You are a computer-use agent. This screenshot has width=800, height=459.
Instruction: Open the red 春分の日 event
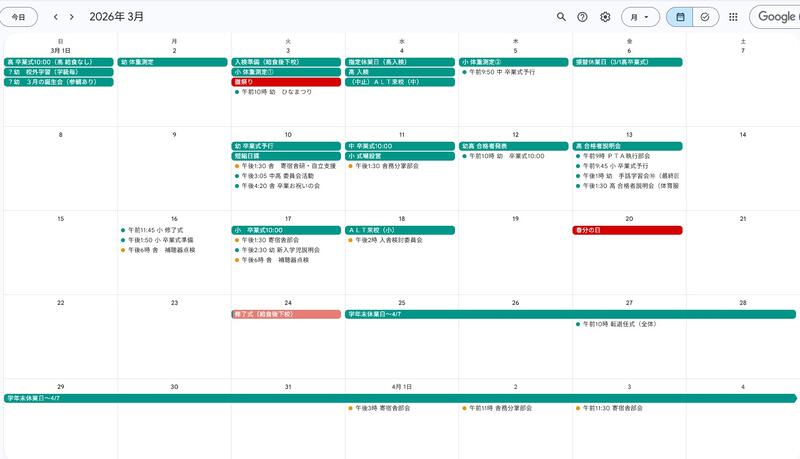tap(627, 230)
